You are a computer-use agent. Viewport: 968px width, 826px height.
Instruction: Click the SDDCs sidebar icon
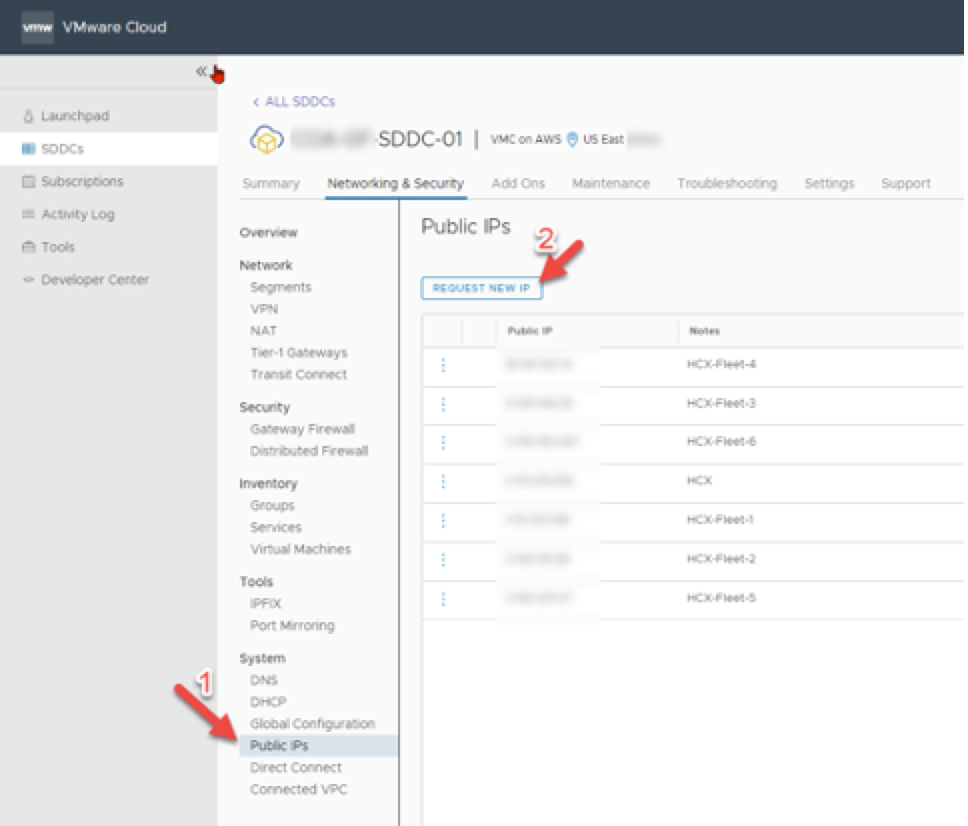pyautogui.click(x=28, y=149)
